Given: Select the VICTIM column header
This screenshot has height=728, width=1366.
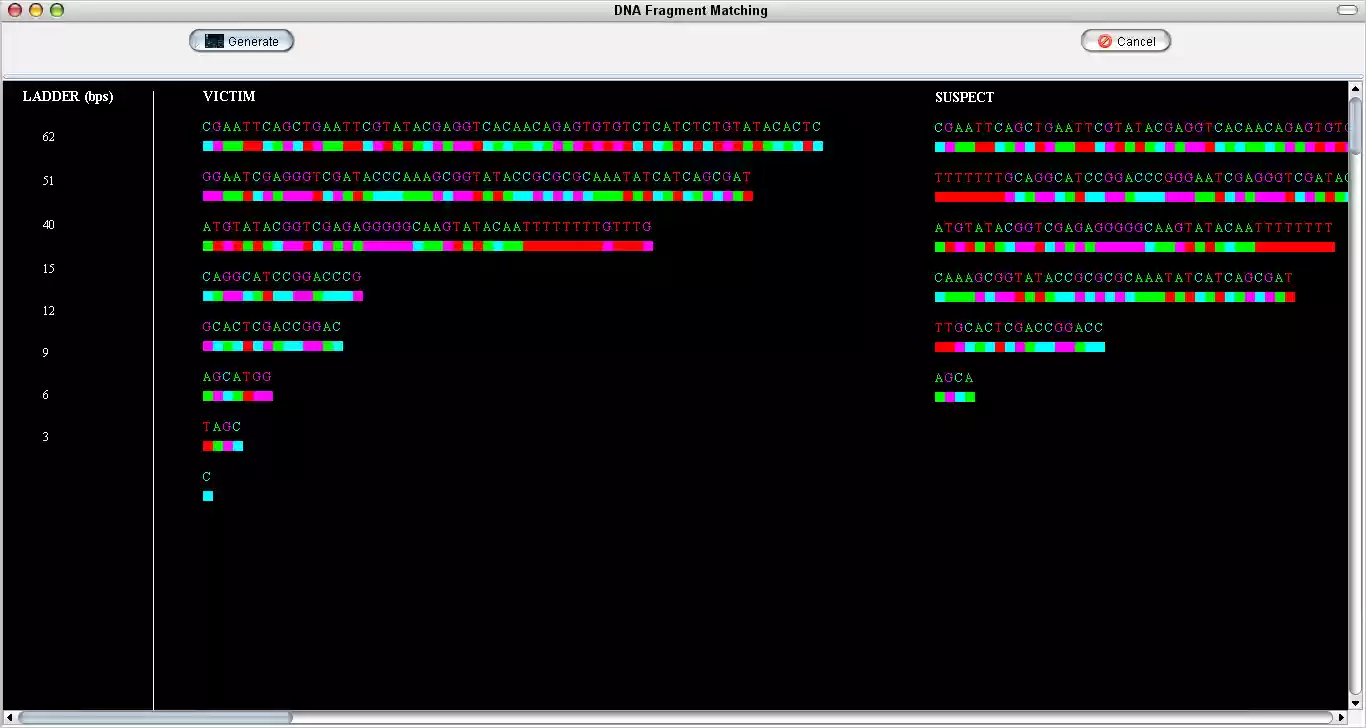Looking at the screenshot, I should click(229, 97).
